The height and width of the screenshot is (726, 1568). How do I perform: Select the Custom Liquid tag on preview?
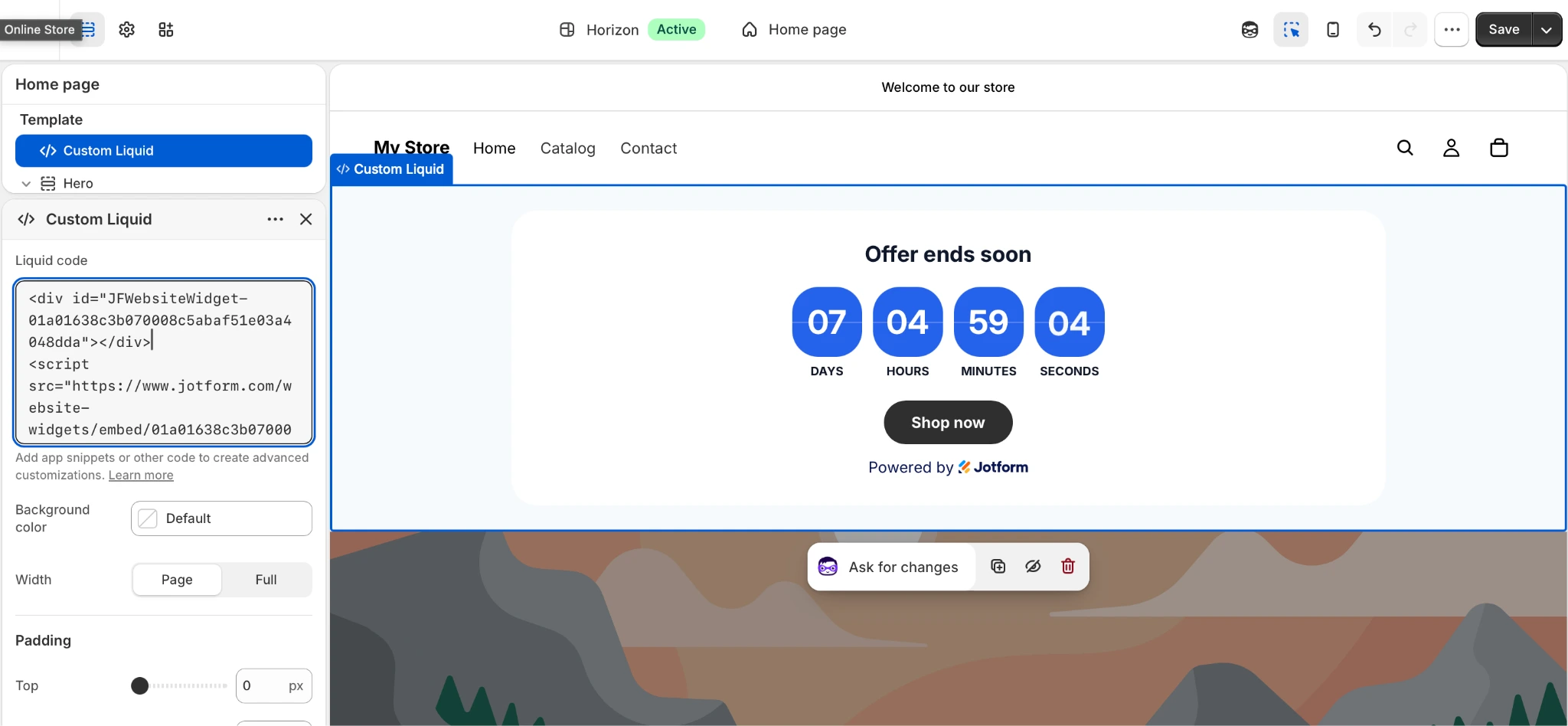391,169
